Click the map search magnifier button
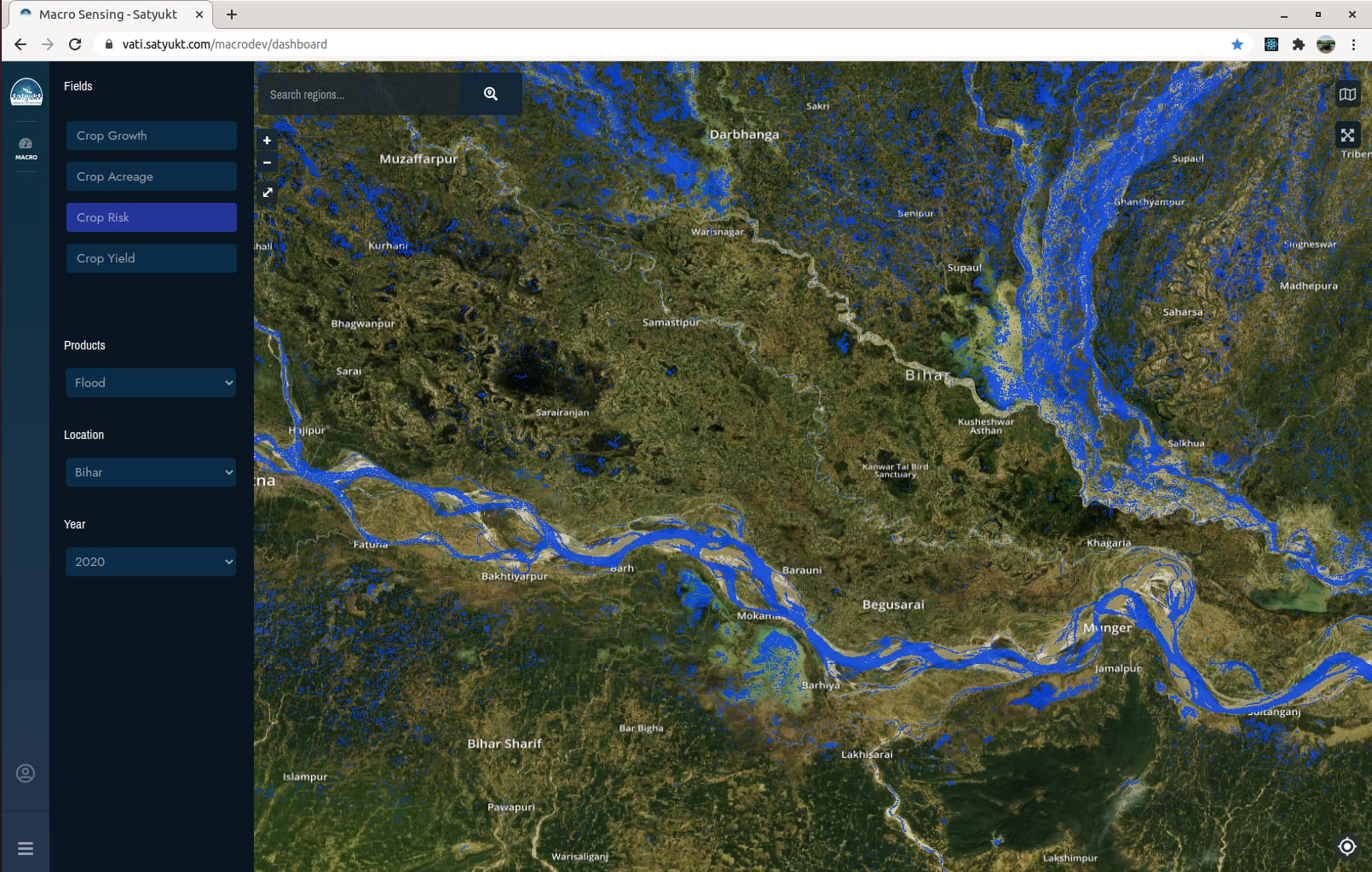1372x872 pixels. 490,94
